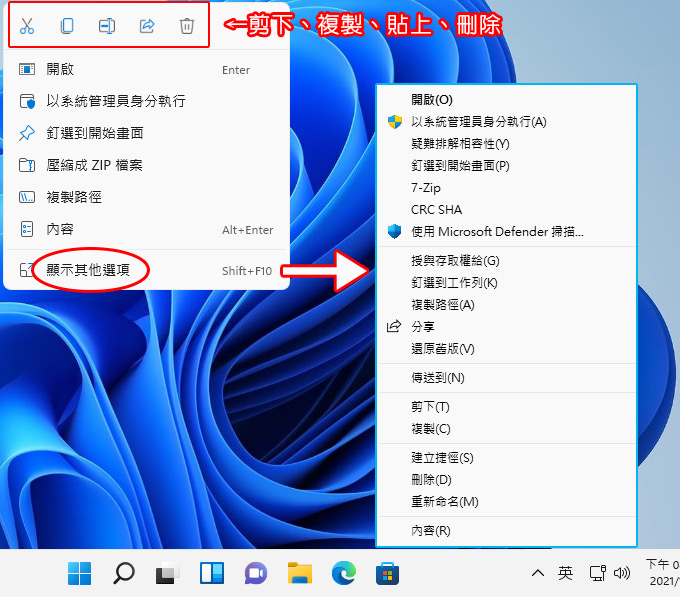This screenshot has height=597, width=680.
Task: Select 複製(C) in classic menu
Action: pyautogui.click(x=507, y=429)
